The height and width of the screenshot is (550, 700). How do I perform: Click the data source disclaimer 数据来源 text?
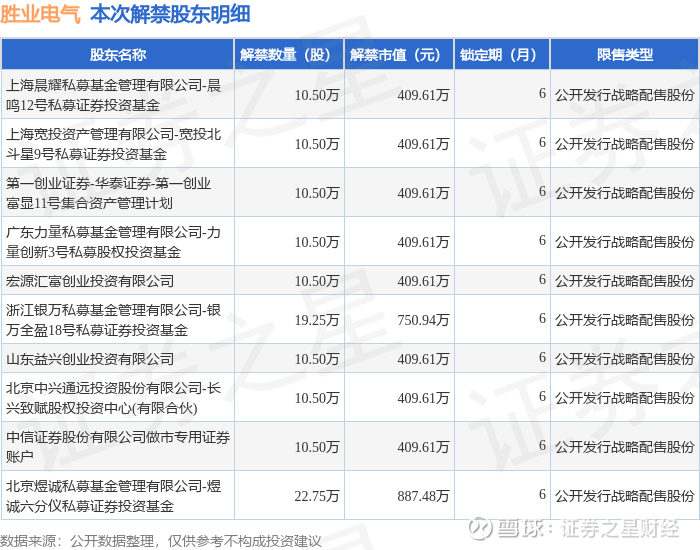pos(161,541)
